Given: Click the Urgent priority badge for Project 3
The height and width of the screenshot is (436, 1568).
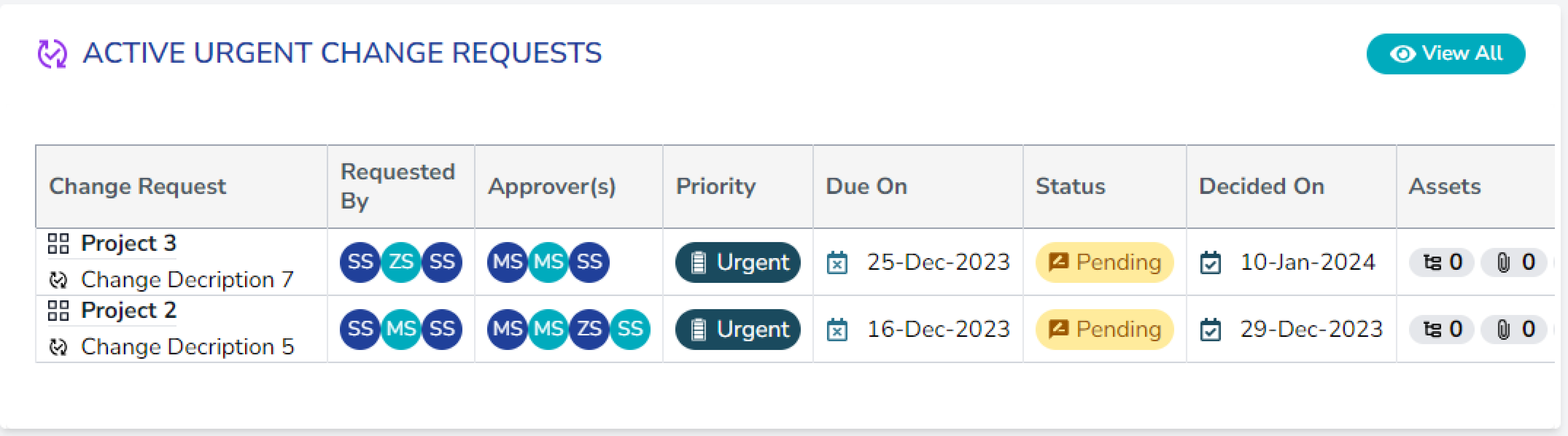Looking at the screenshot, I should 738,262.
